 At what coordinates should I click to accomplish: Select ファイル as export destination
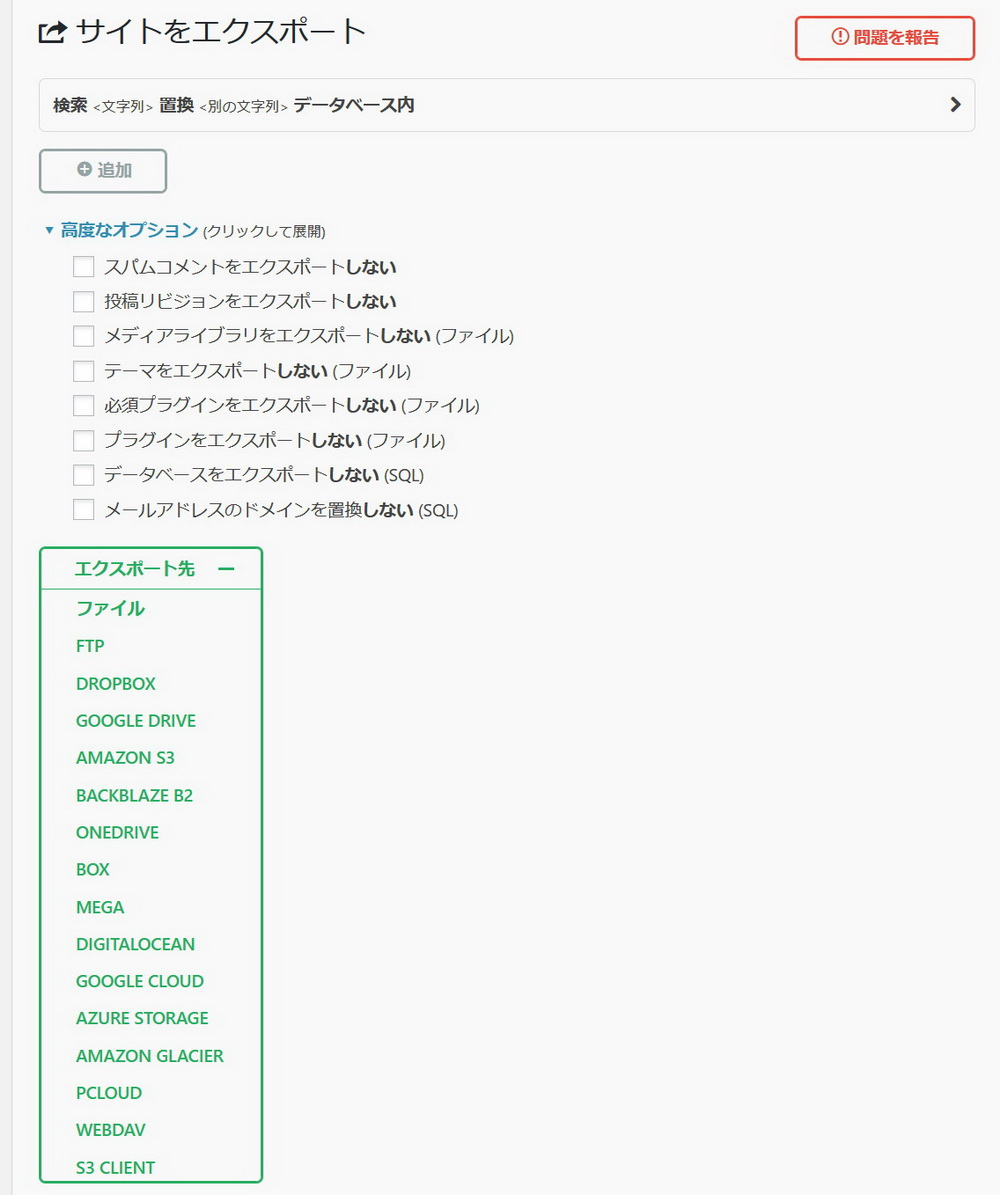(110, 608)
